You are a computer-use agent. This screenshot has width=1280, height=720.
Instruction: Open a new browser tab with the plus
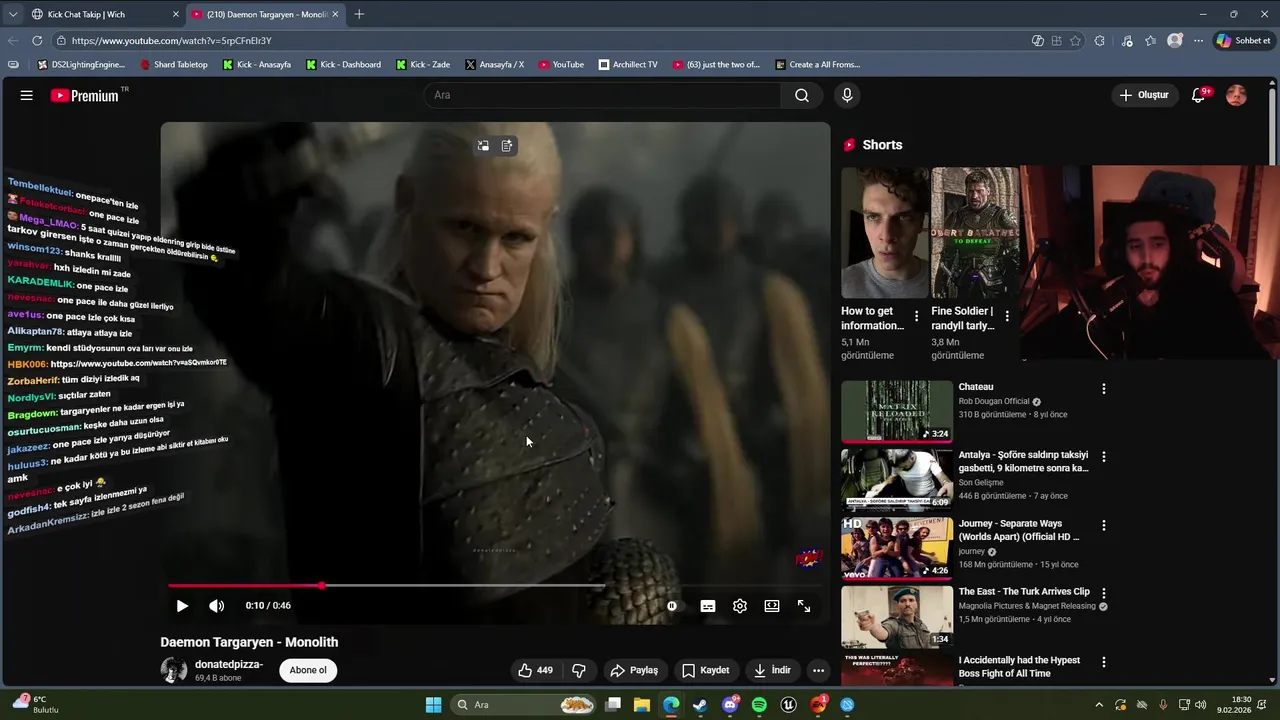359,14
